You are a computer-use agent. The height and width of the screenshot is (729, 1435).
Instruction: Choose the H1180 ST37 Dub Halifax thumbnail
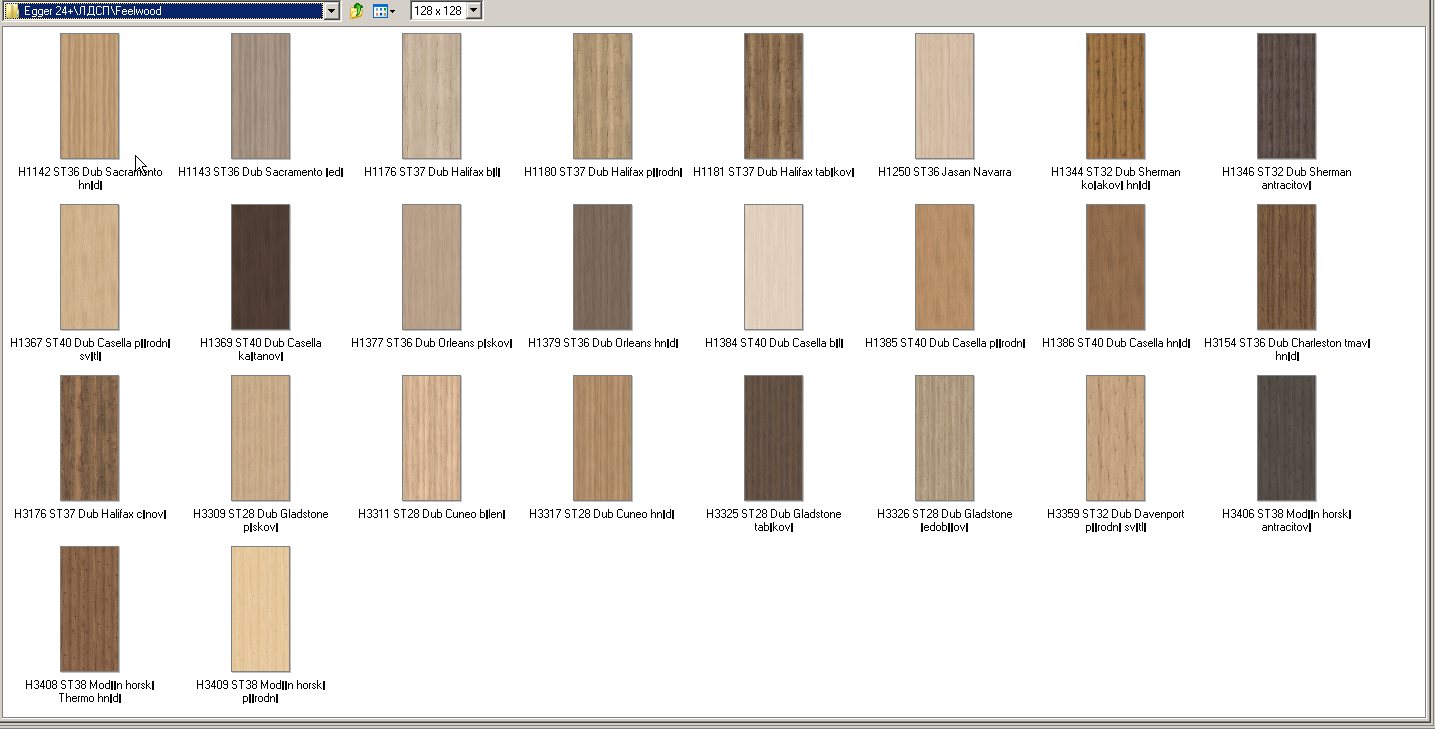pos(603,96)
